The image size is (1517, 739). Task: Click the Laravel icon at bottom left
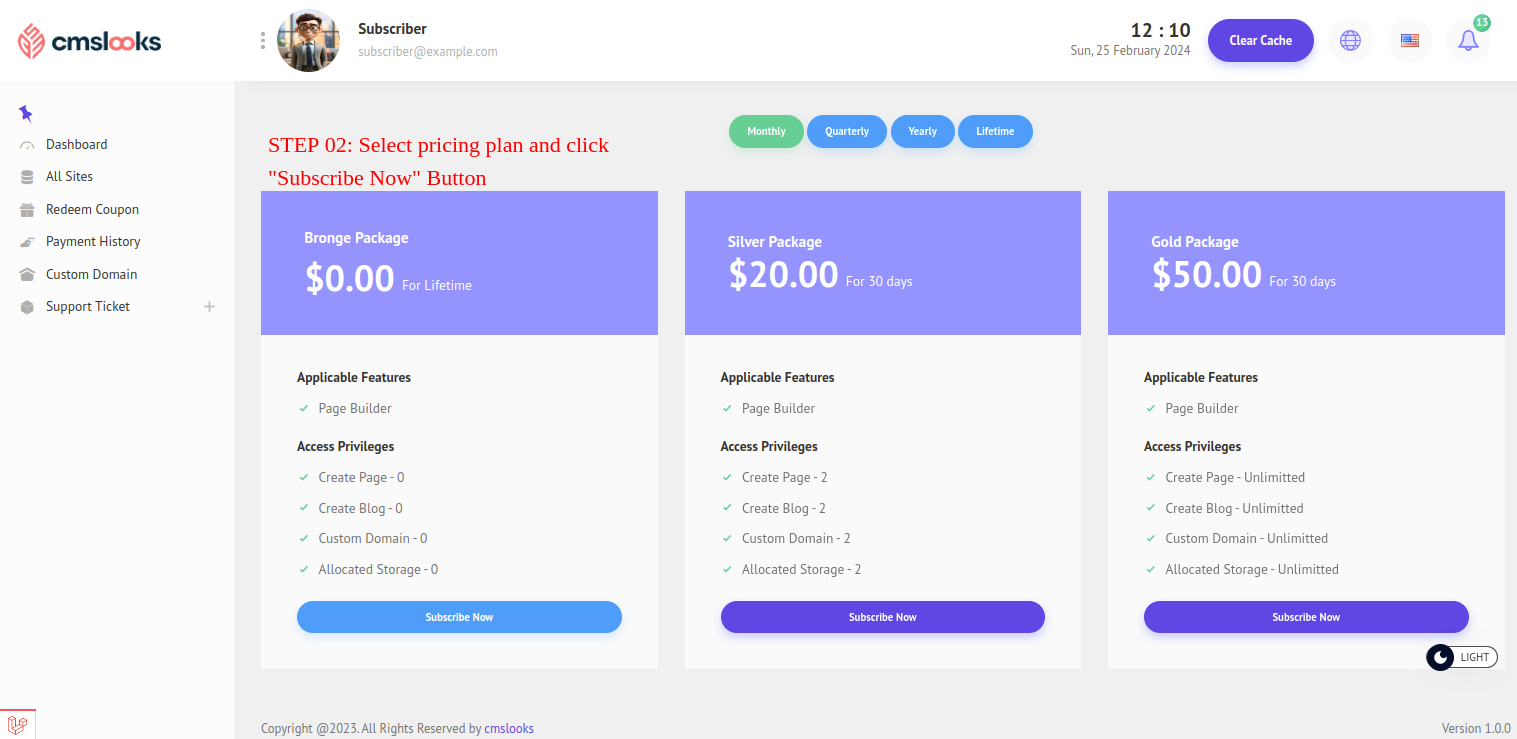(17, 723)
